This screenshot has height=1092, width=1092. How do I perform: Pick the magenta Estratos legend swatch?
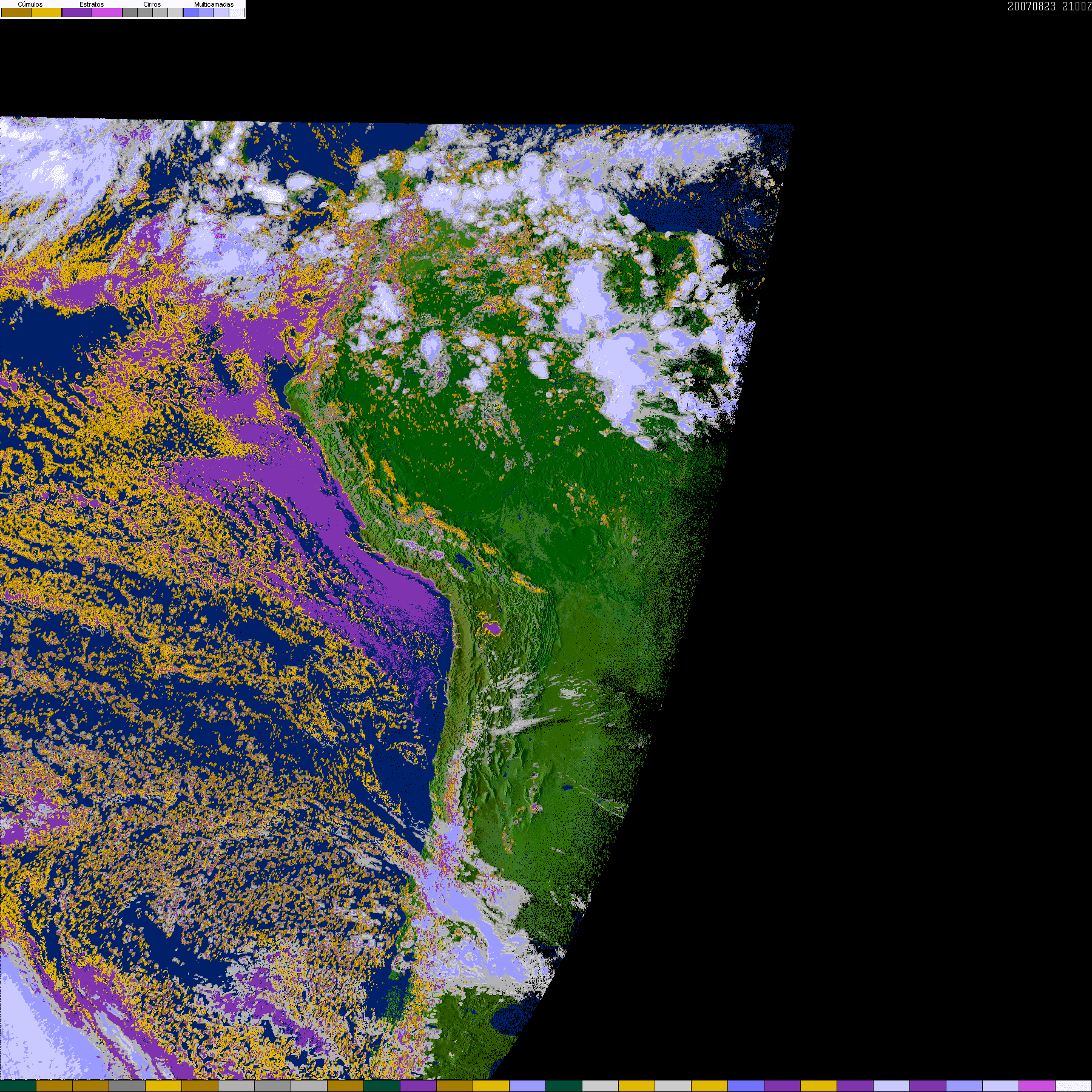pyautogui.click(x=107, y=12)
